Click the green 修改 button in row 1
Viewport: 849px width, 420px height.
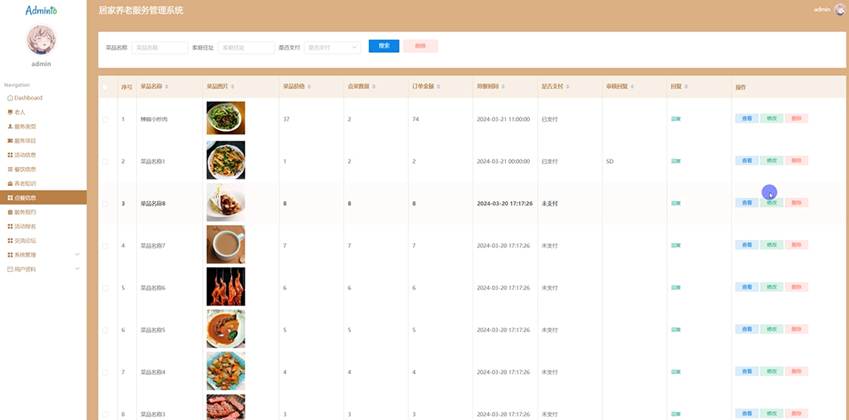pyautogui.click(x=772, y=119)
